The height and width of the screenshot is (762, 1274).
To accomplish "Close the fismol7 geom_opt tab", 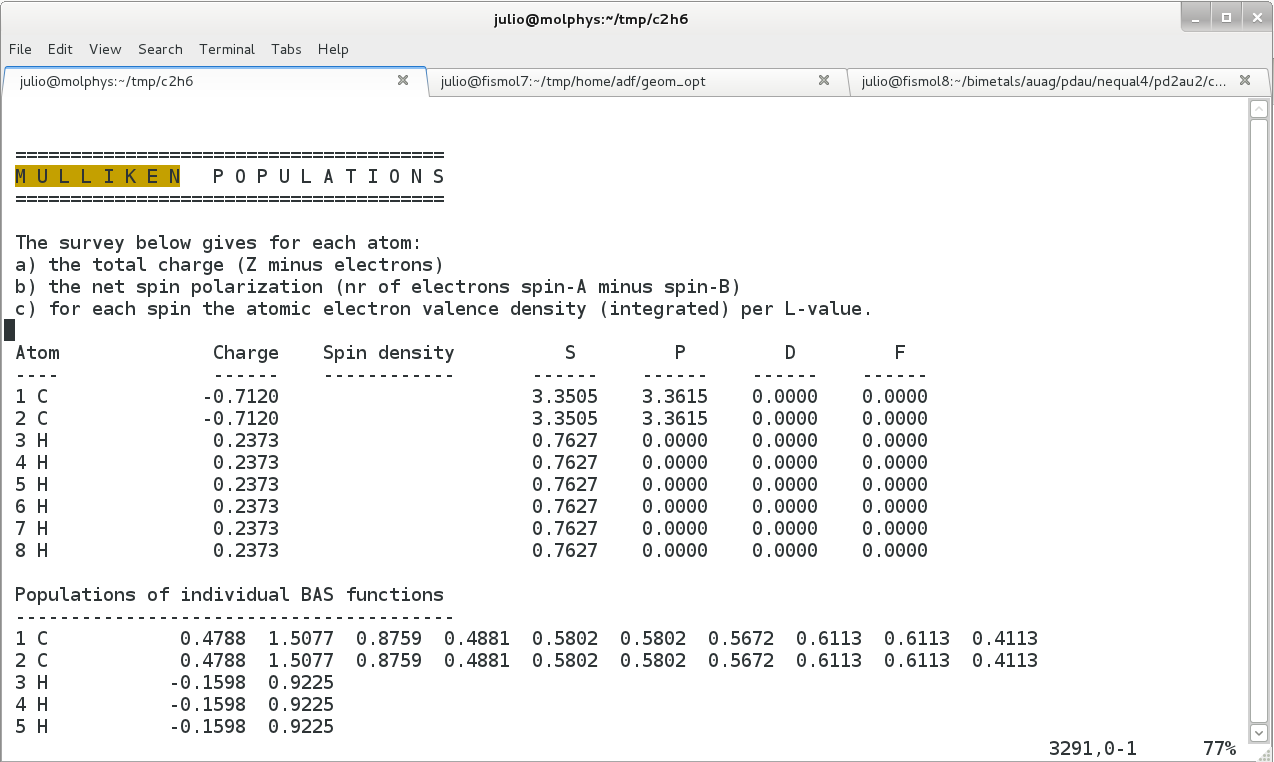I will coord(824,81).
